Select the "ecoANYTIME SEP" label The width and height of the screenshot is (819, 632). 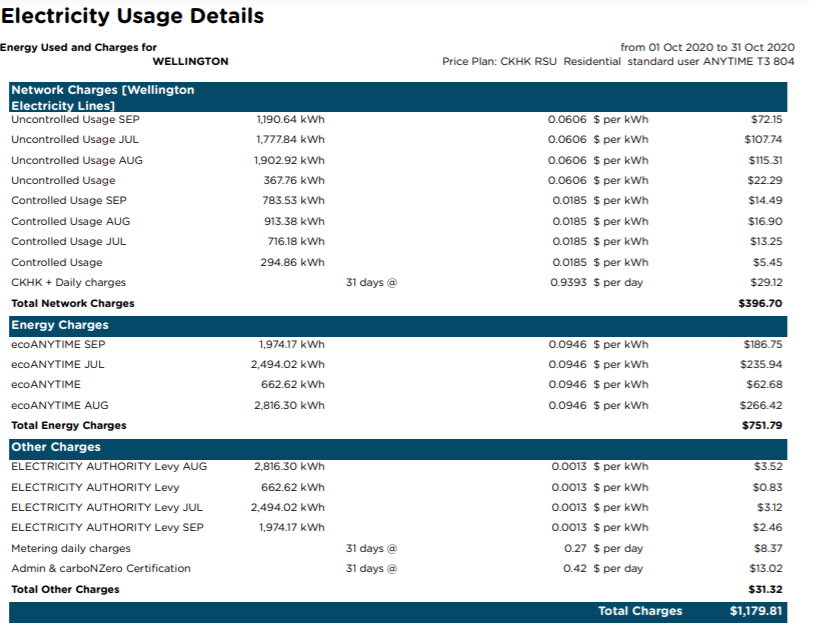coord(58,345)
